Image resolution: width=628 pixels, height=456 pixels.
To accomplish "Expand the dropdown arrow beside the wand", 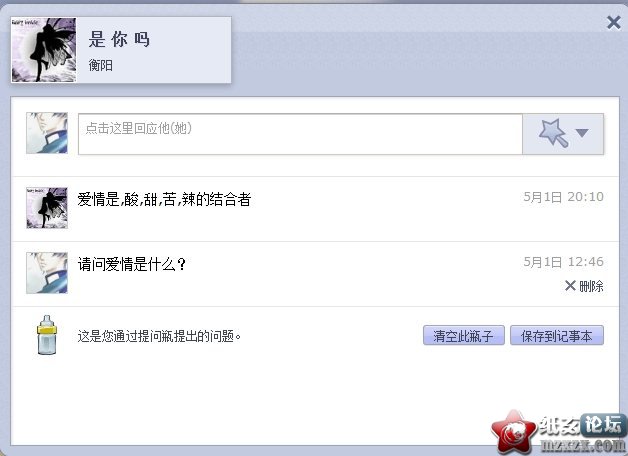I will pyautogui.click(x=582, y=133).
